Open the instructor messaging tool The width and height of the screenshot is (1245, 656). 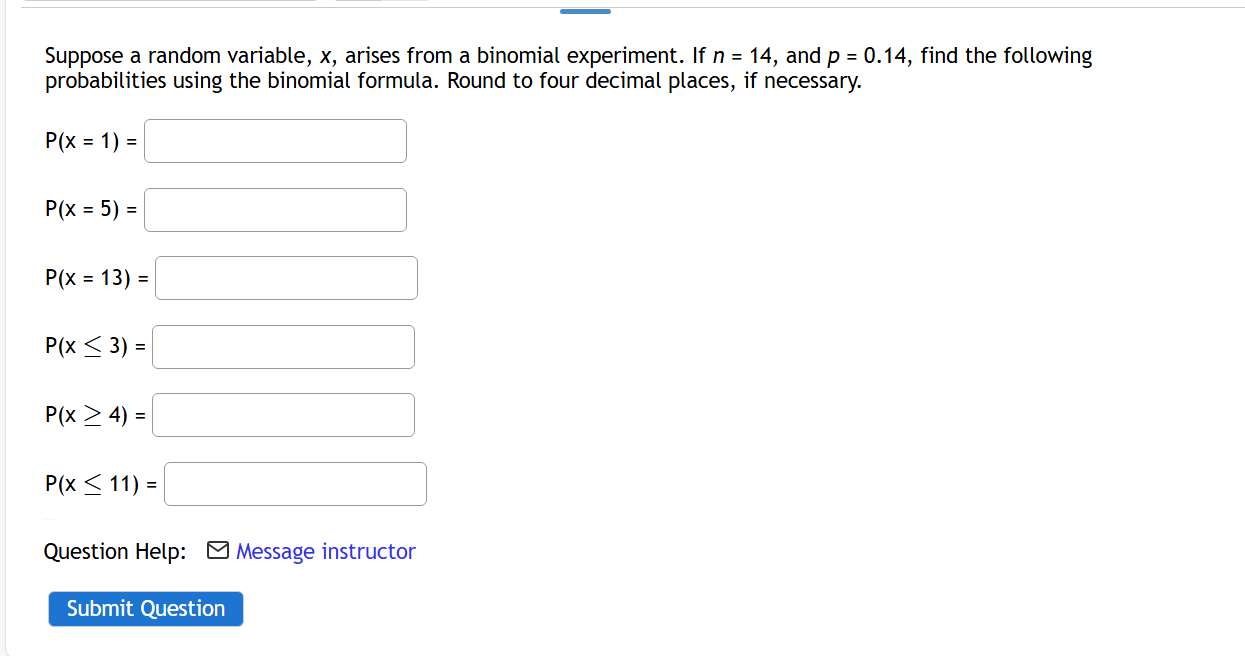click(324, 551)
